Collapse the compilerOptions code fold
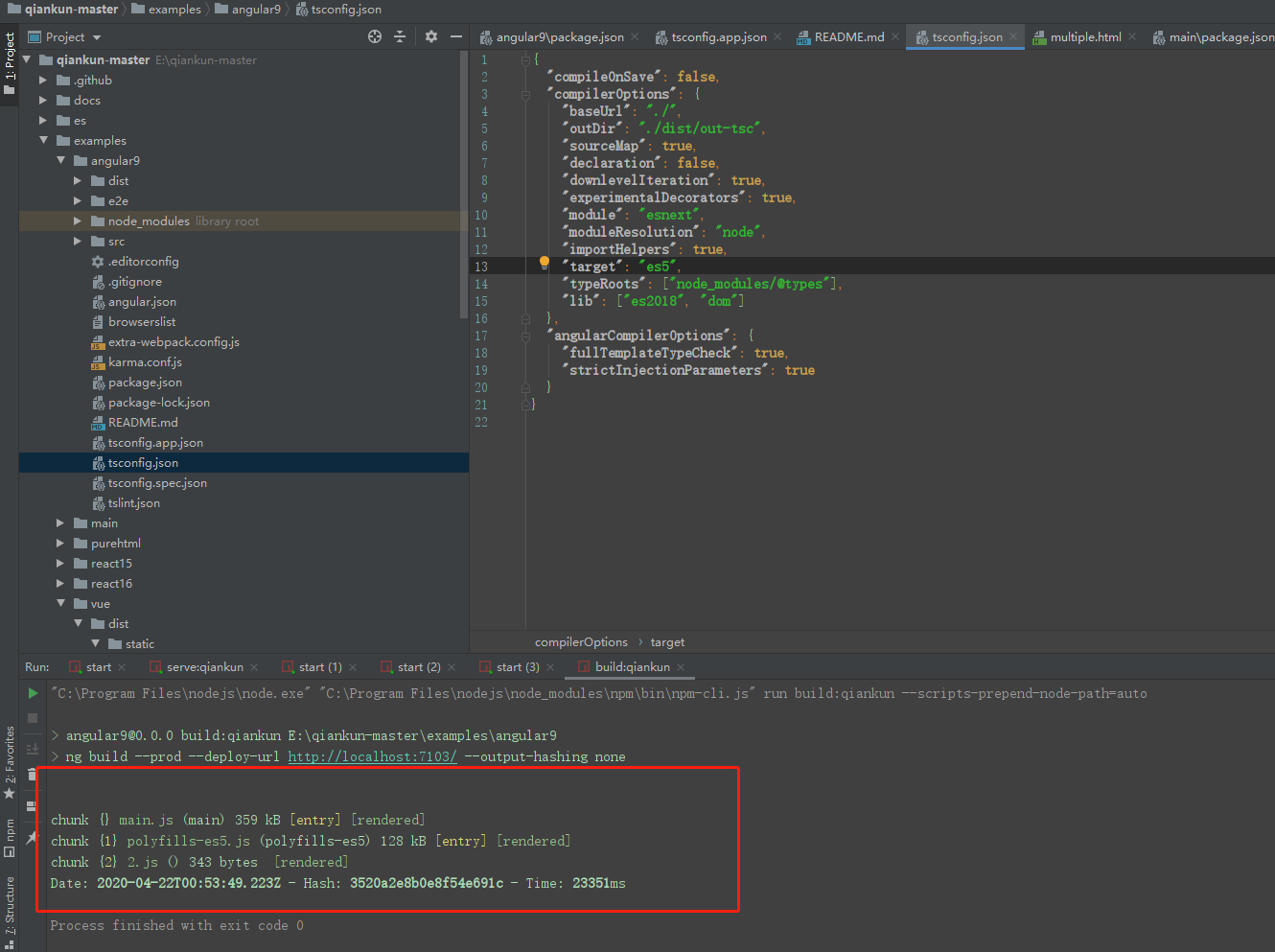Image resolution: width=1275 pixels, height=952 pixels. [x=523, y=93]
